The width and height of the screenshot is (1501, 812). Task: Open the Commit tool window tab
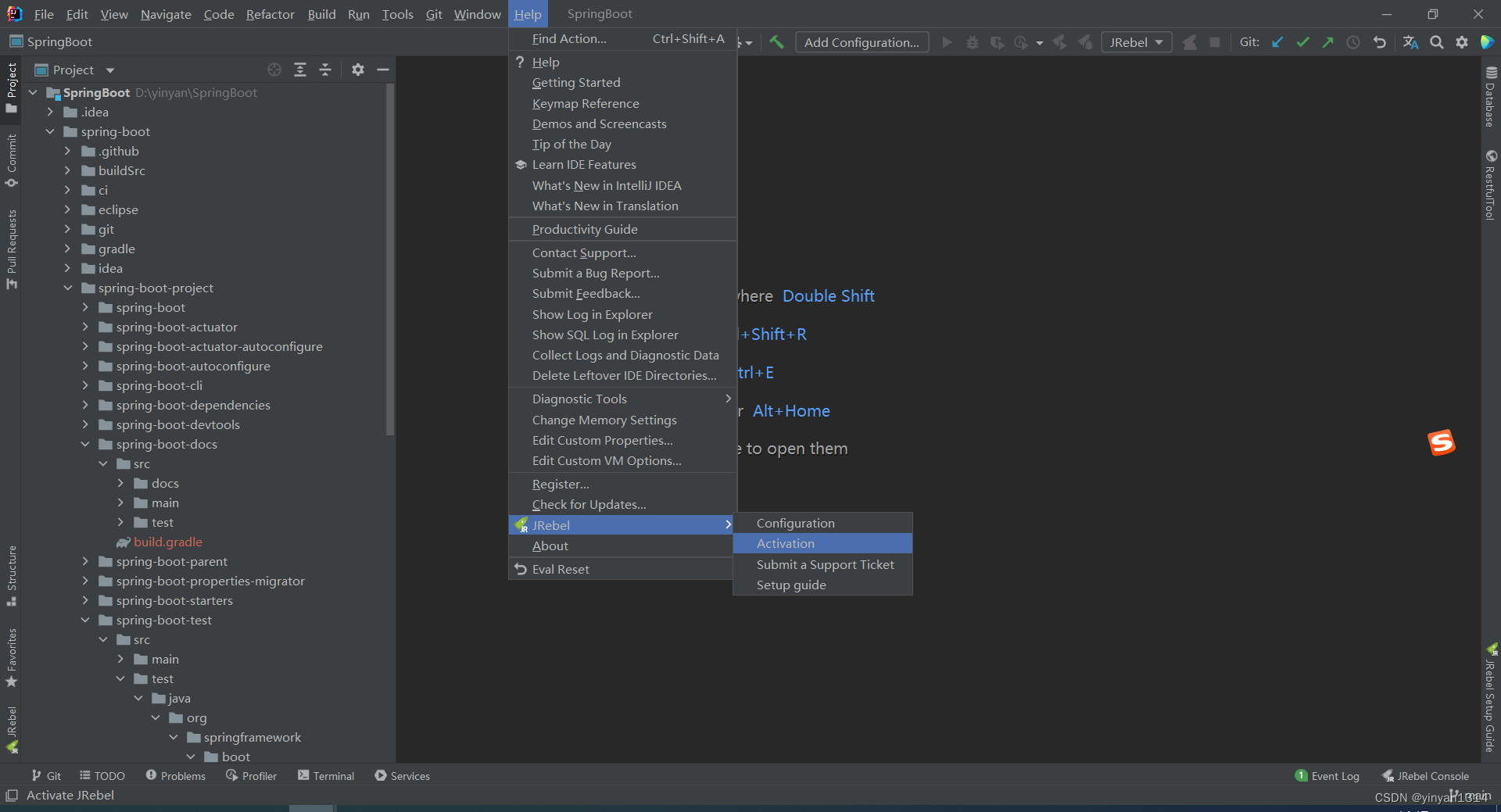[x=11, y=161]
